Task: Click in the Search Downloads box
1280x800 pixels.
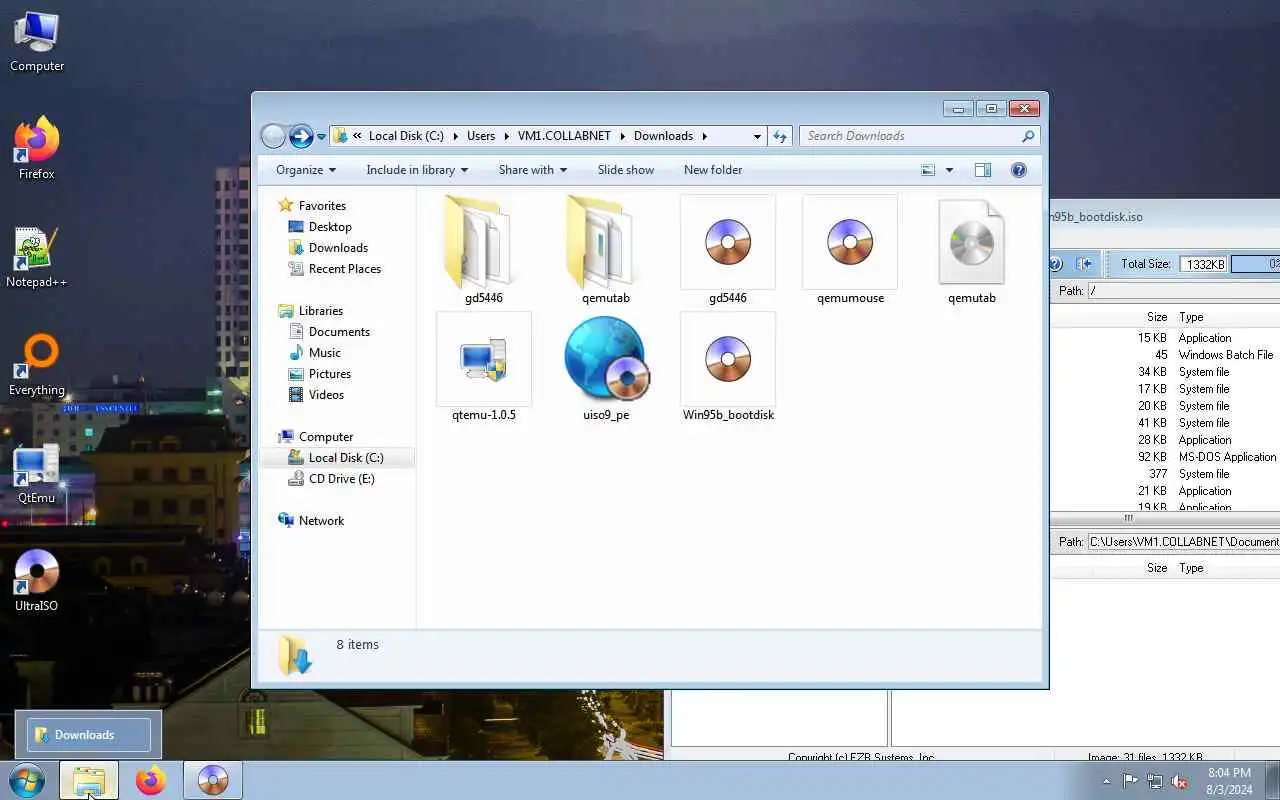Action: pos(910,136)
